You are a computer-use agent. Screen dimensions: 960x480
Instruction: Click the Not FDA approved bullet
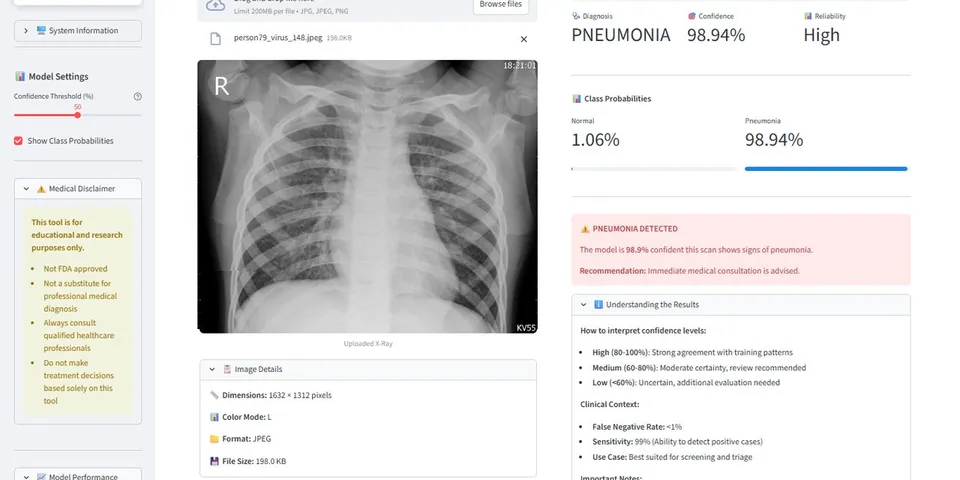pyautogui.click(x=75, y=269)
